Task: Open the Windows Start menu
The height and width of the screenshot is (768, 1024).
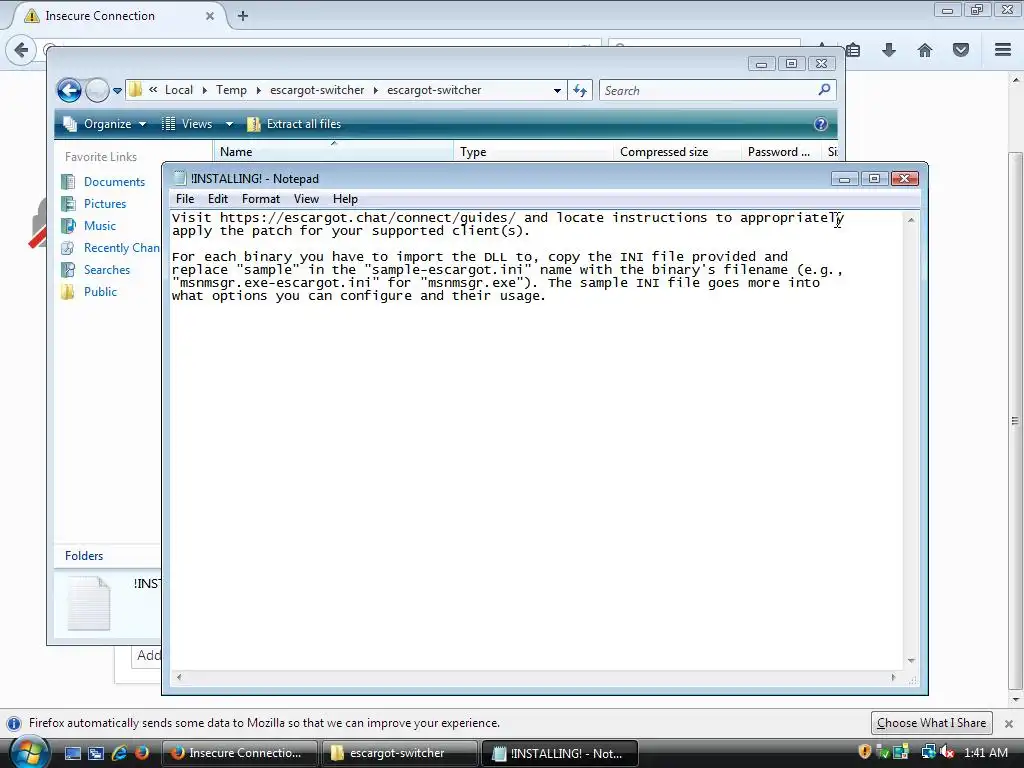Action: click(x=29, y=753)
